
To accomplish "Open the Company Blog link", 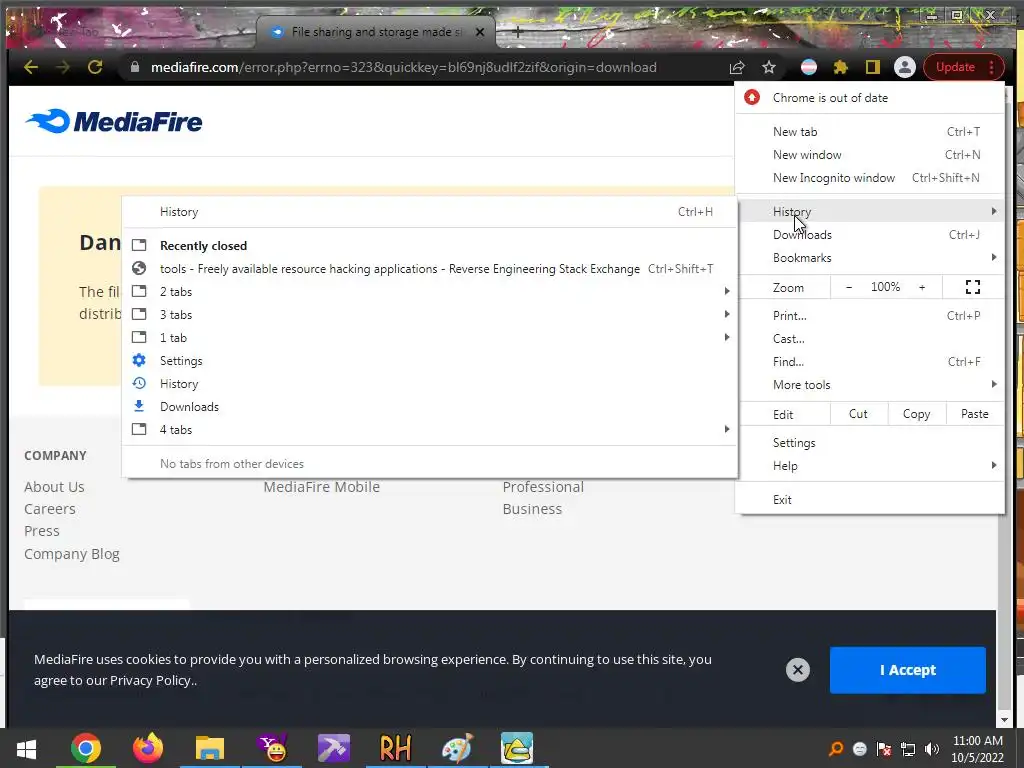I will coord(72,554).
